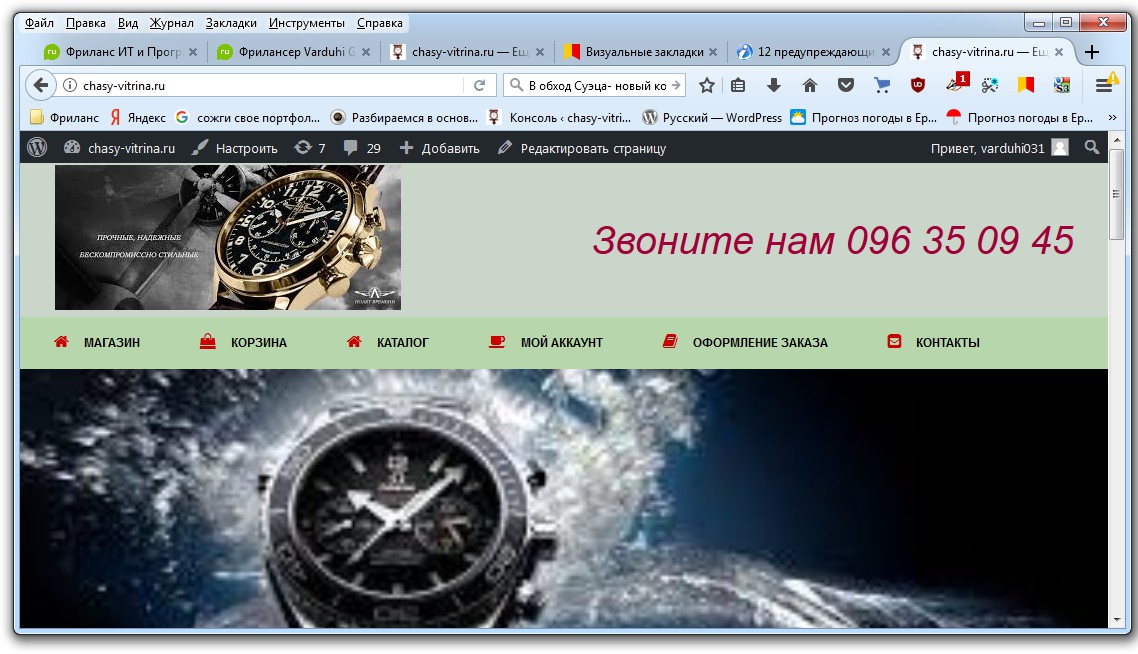The image size is (1138, 654).
Task: Click the chasy-vitrina.ru admin bar site link
Action: click(x=120, y=148)
